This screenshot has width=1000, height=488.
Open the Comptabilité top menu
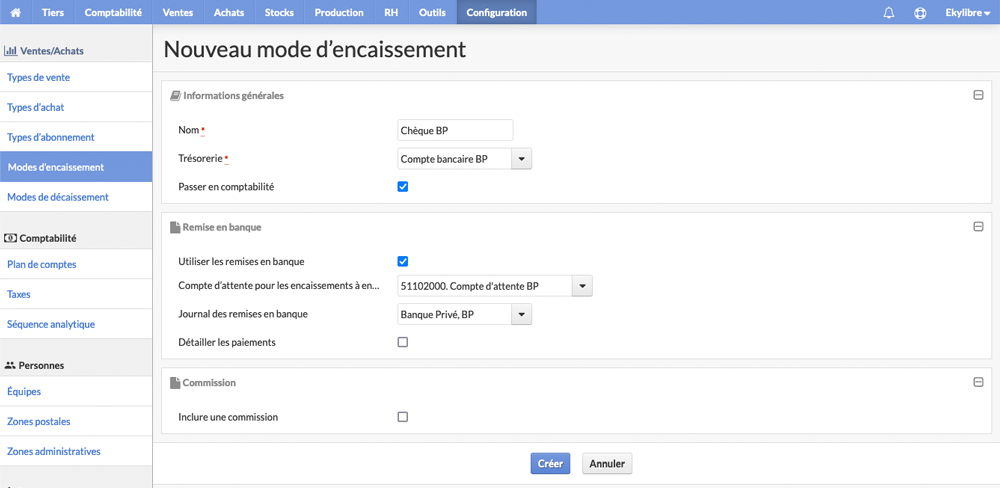(x=113, y=12)
